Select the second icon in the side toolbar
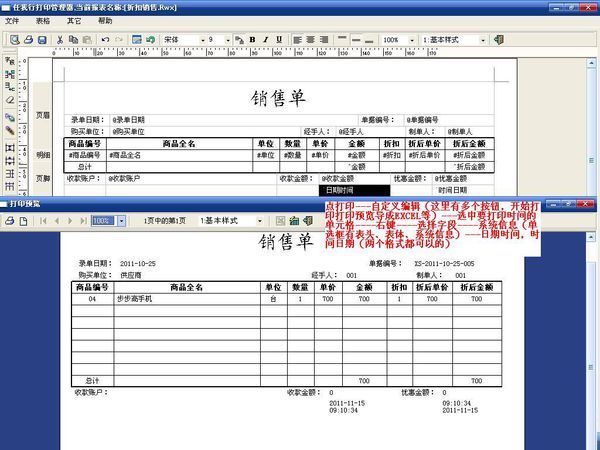 [10, 74]
